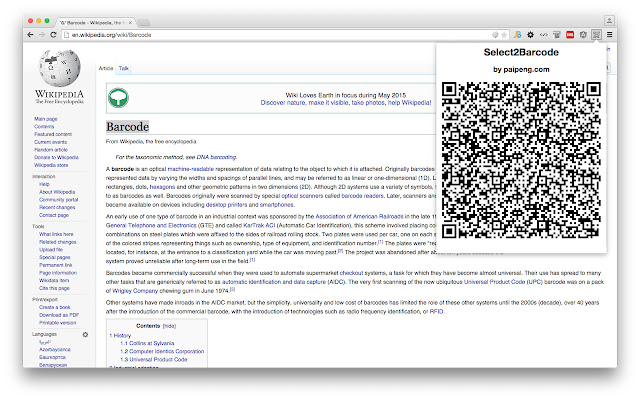Click the generated QR code image
Screen dimensions: 640x400
pyautogui.click(x=521, y=160)
